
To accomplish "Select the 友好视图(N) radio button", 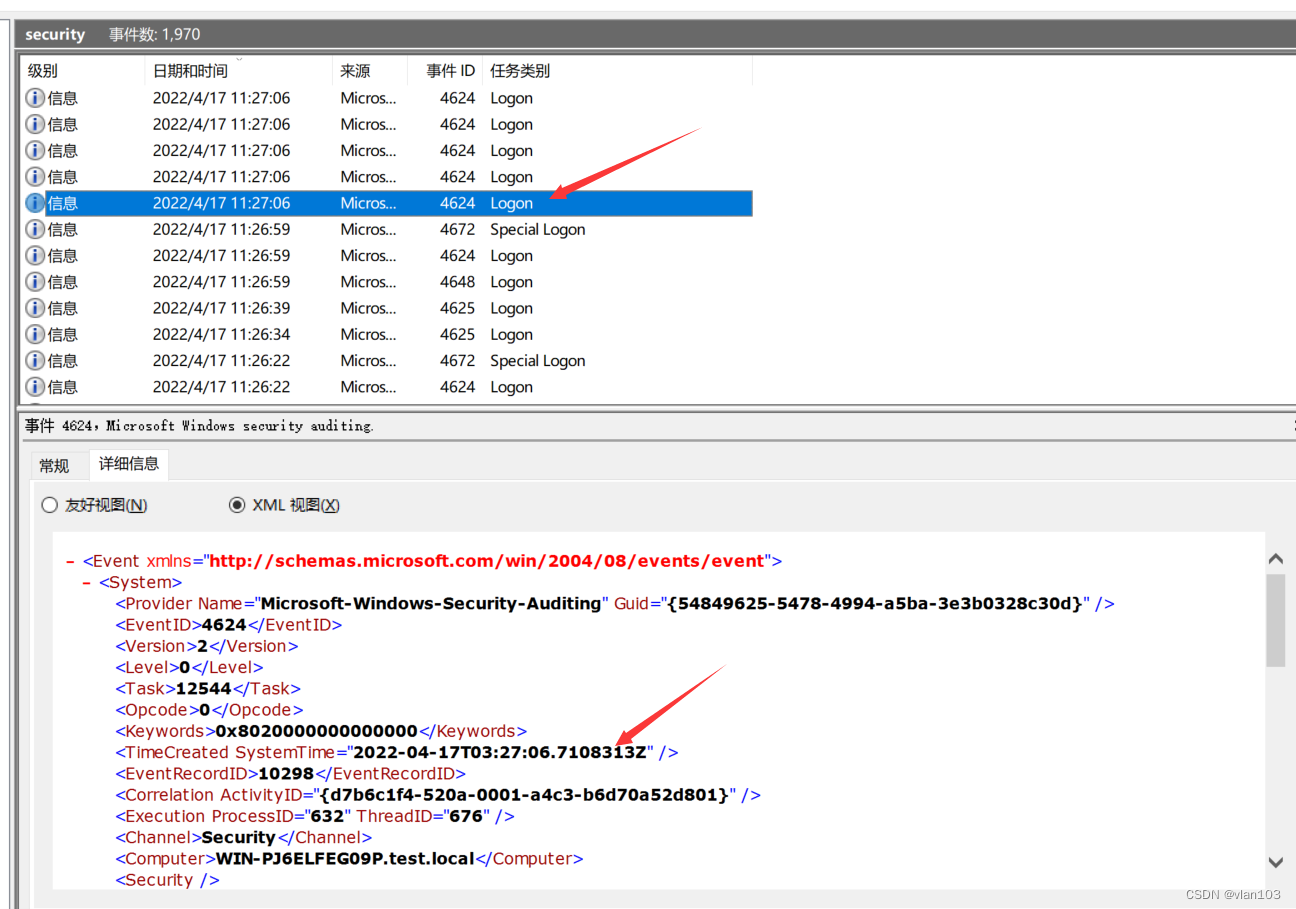I will [x=50, y=505].
